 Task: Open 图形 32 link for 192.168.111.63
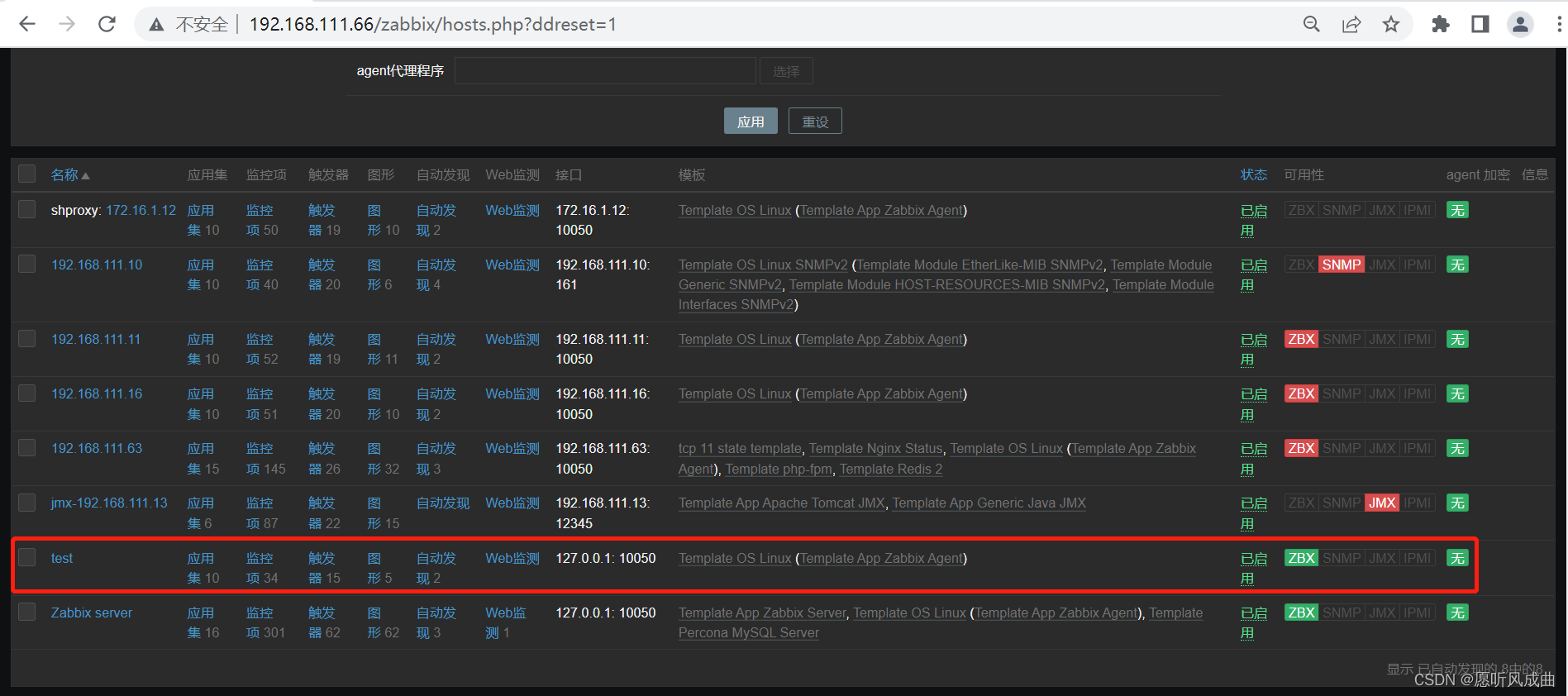pyautogui.click(x=384, y=458)
